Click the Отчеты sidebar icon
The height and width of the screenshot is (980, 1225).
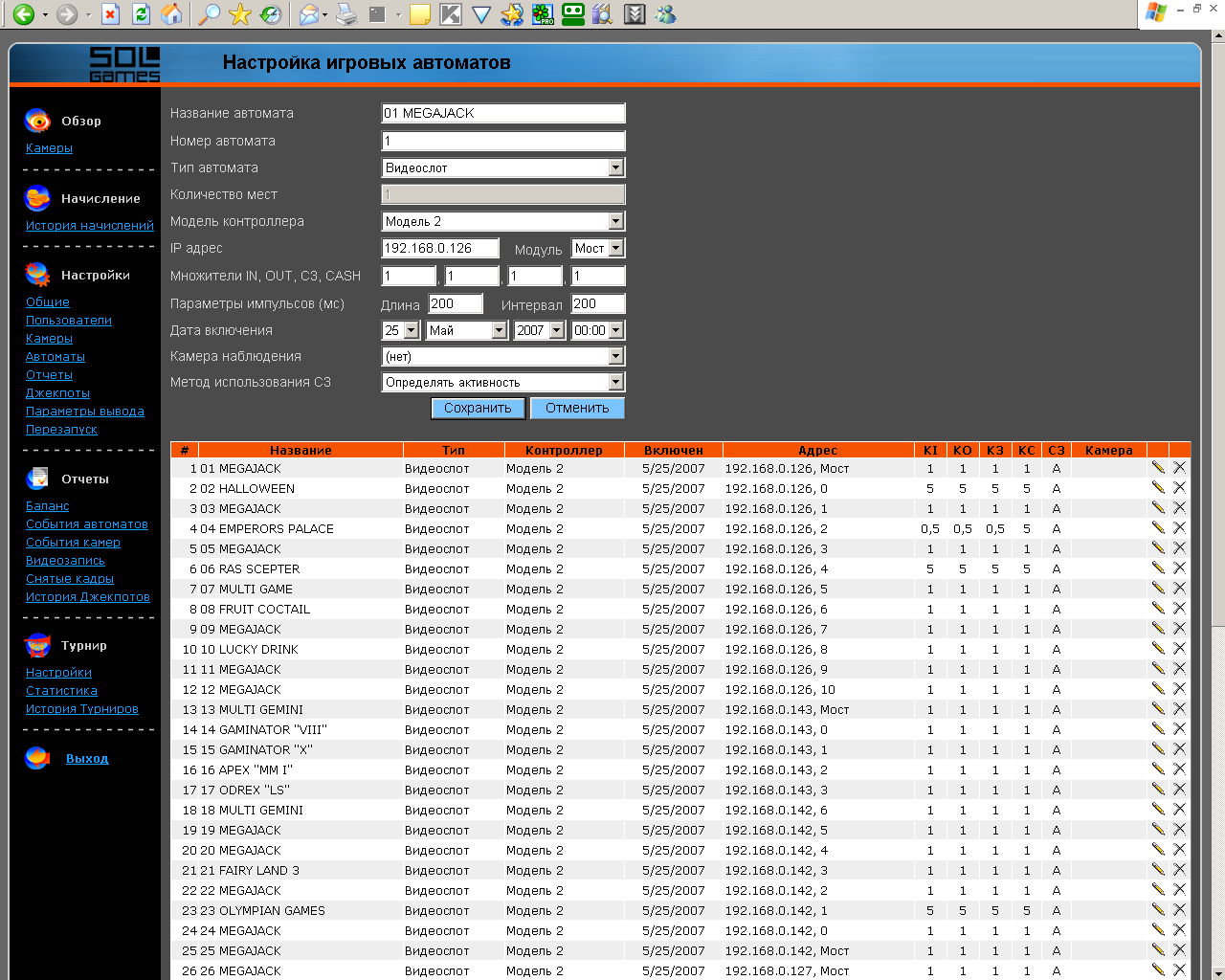coord(37,479)
